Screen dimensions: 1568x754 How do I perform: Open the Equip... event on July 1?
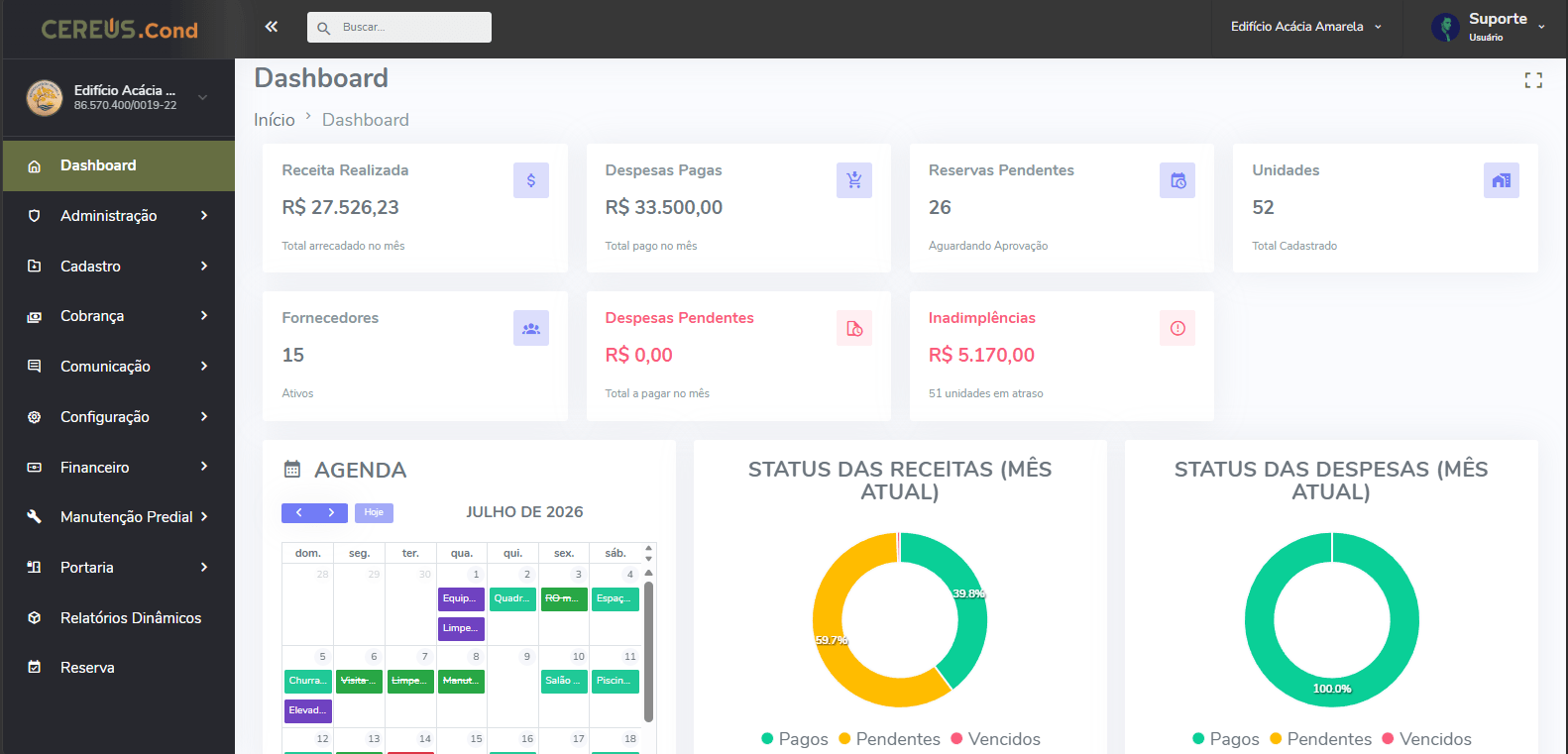coord(461,598)
